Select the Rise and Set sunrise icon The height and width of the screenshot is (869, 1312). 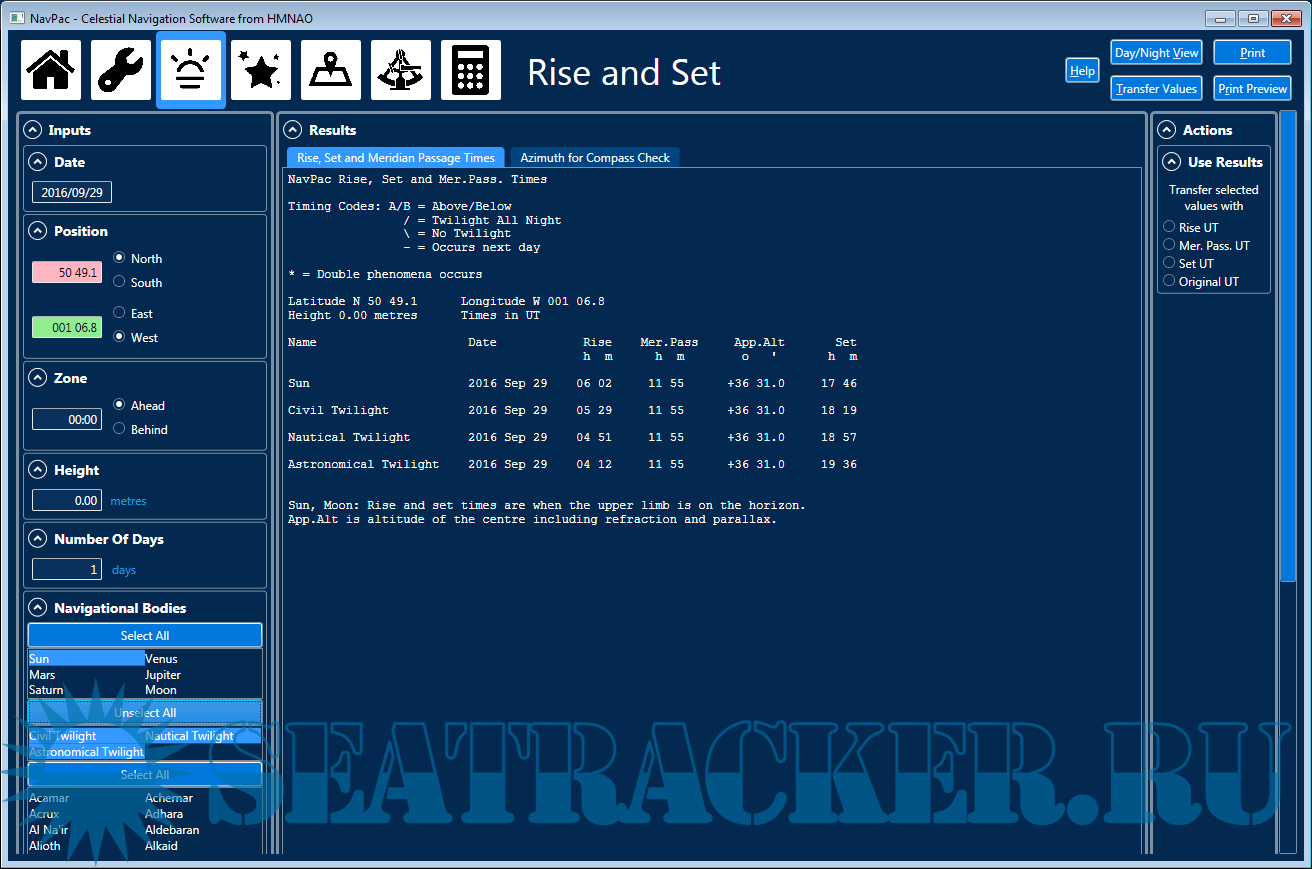pyautogui.click(x=191, y=70)
